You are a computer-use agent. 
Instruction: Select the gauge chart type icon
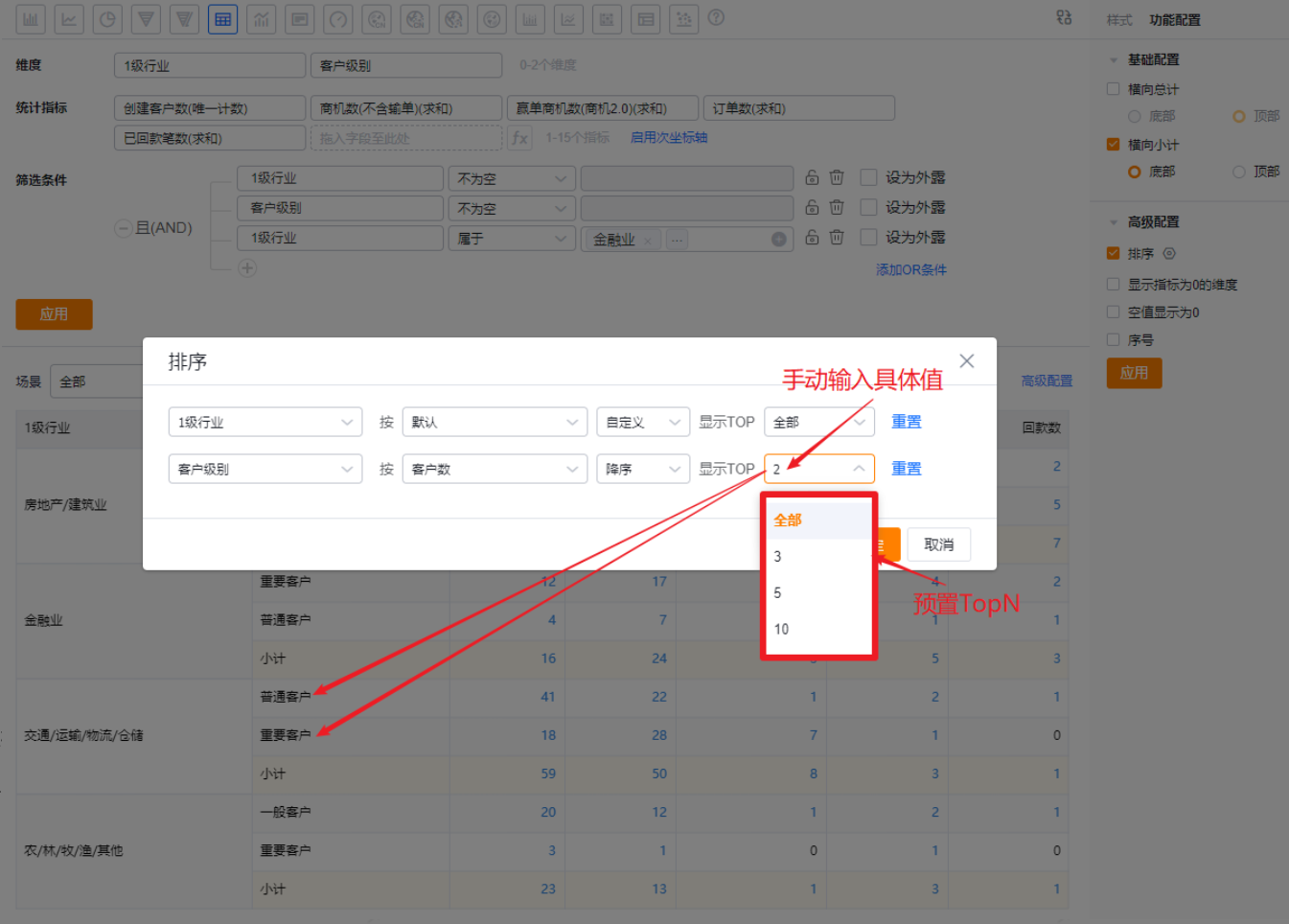[337, 19]
